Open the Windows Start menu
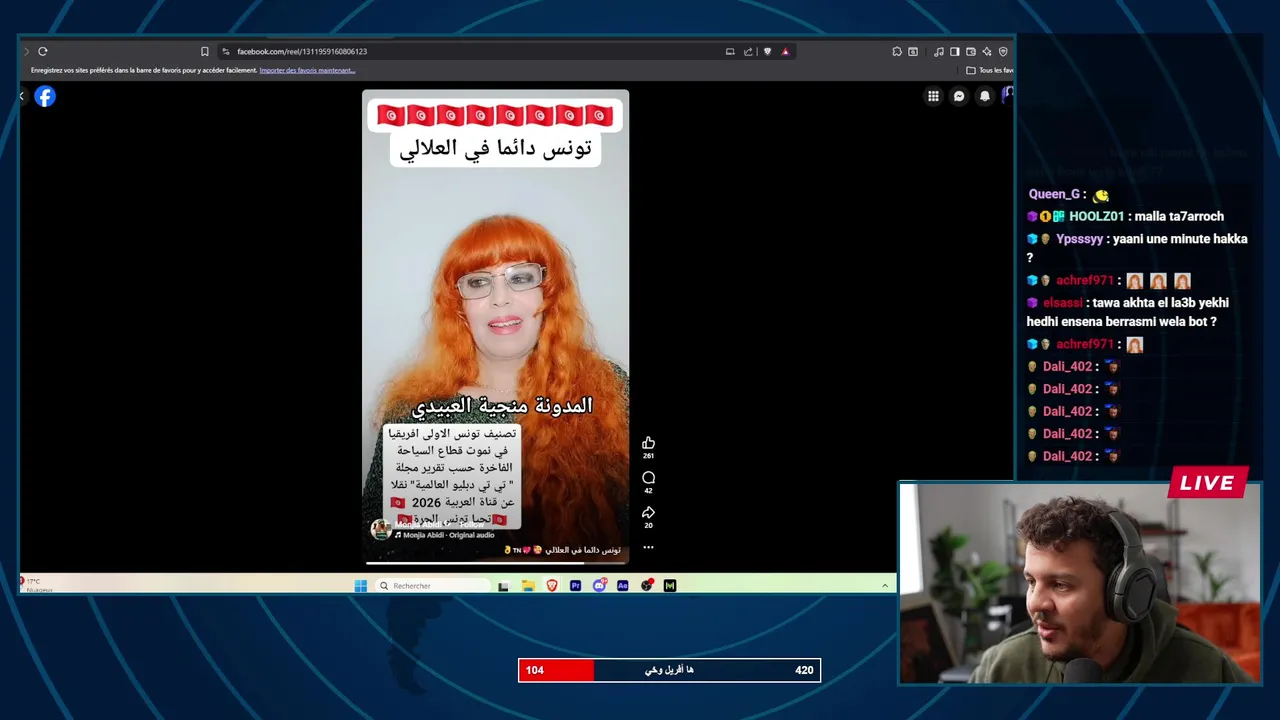The height and width of the screenshot is (720, 1280). click(x=360, y=586)
